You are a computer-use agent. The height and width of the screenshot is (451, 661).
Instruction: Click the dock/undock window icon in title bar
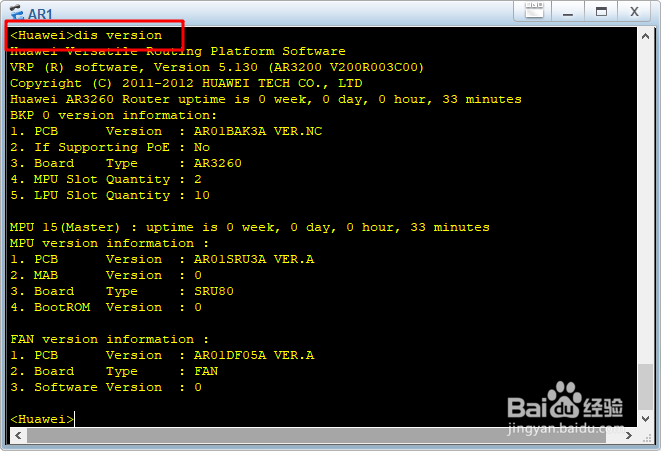tap(534, 11)
